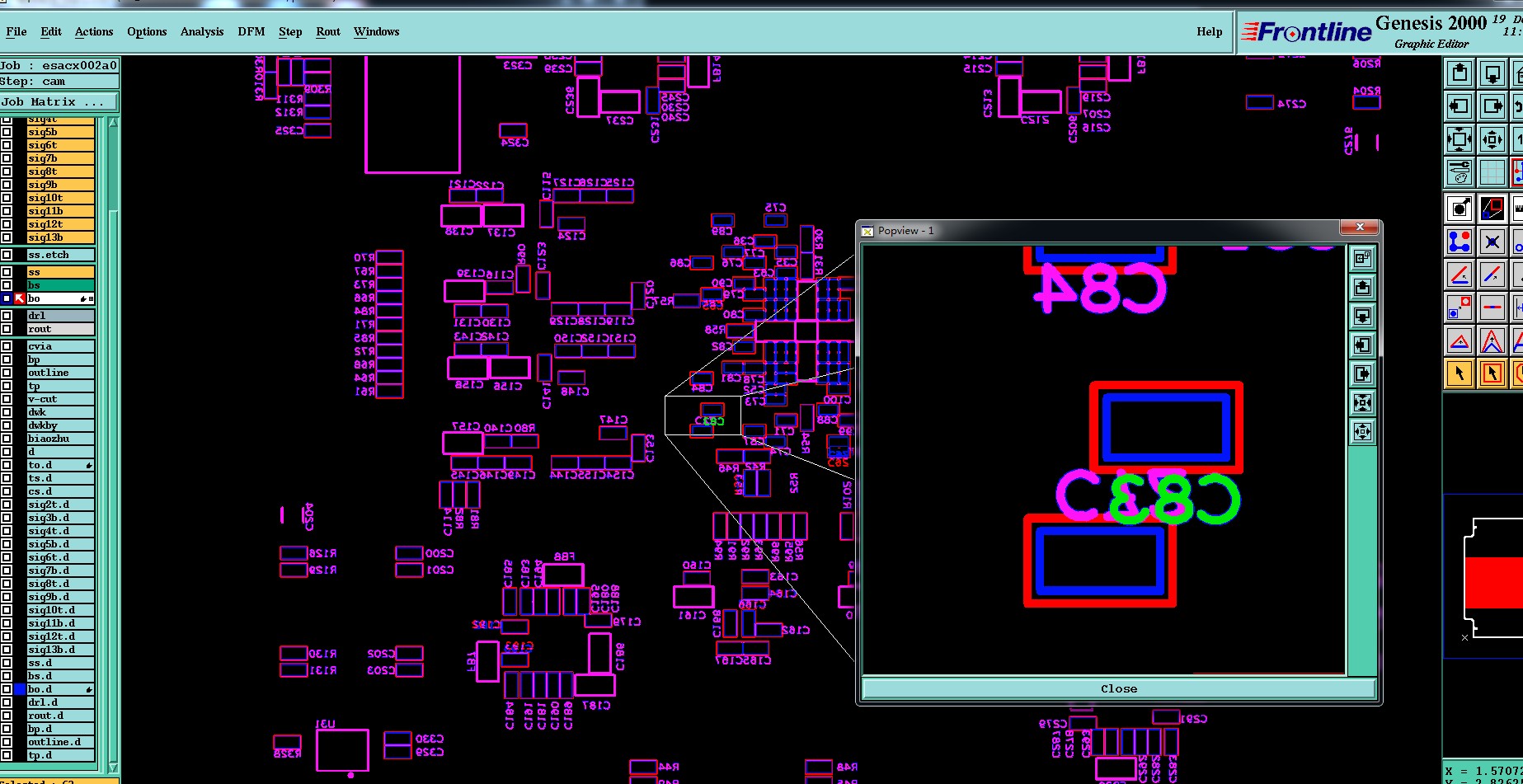This screenshot has width=1523, height=784.
Task: Click the horizontal red line break tool
Action: tap(1492, 307)
